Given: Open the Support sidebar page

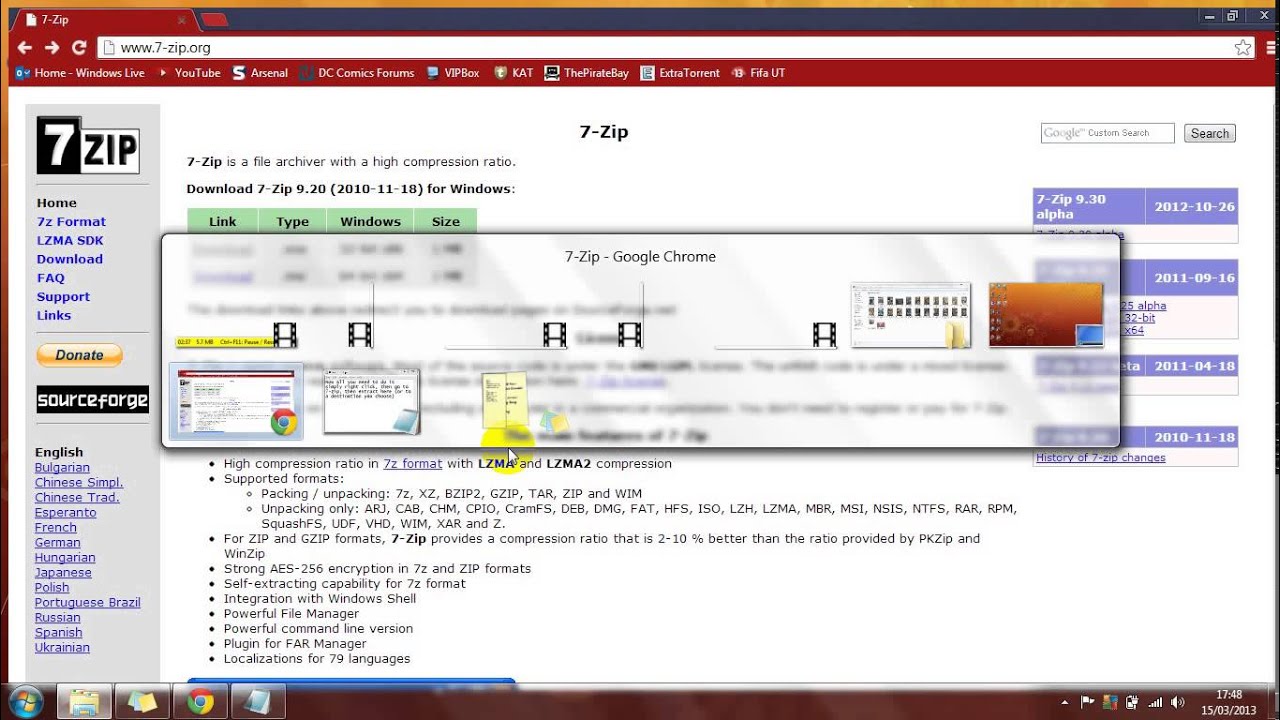Looking at the screenshot, I should [x=63, y=297].
